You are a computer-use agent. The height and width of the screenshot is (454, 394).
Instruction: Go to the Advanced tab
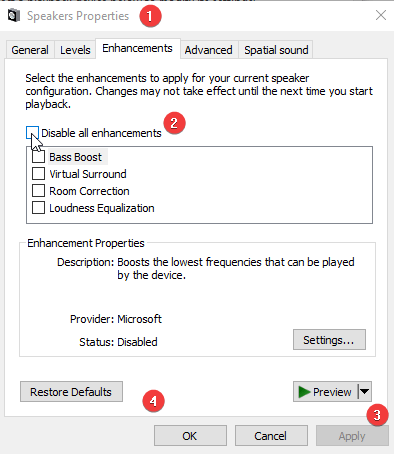point(209,50)
